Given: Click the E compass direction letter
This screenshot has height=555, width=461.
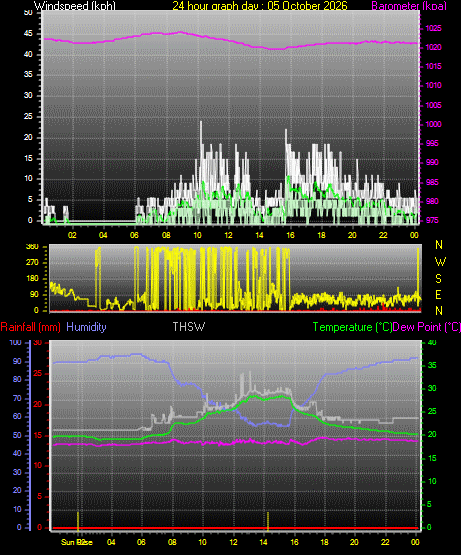Looking at the screenshot, I should [439, 295].
